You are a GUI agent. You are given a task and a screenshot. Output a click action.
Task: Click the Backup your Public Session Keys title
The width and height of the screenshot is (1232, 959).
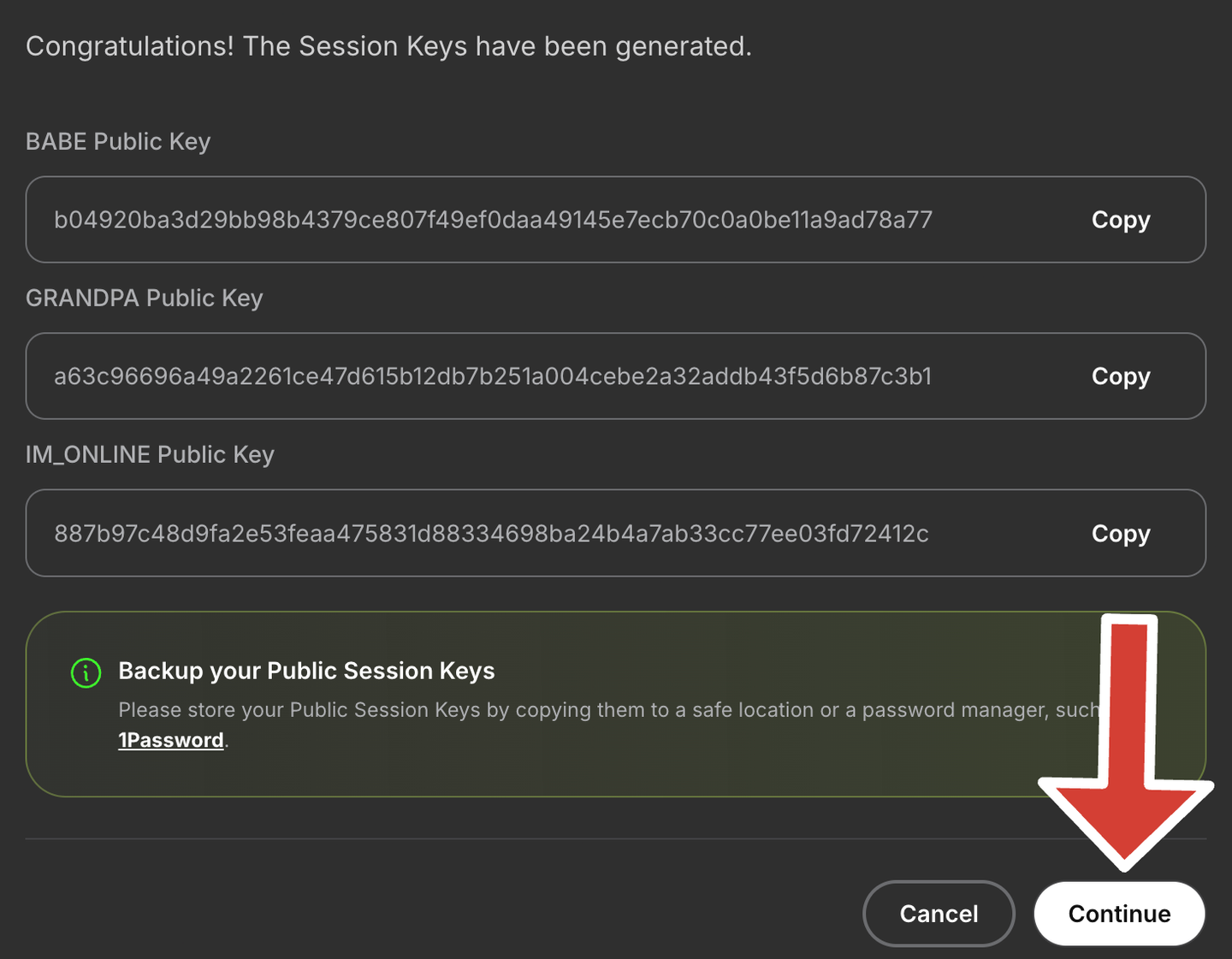[306, 671]
